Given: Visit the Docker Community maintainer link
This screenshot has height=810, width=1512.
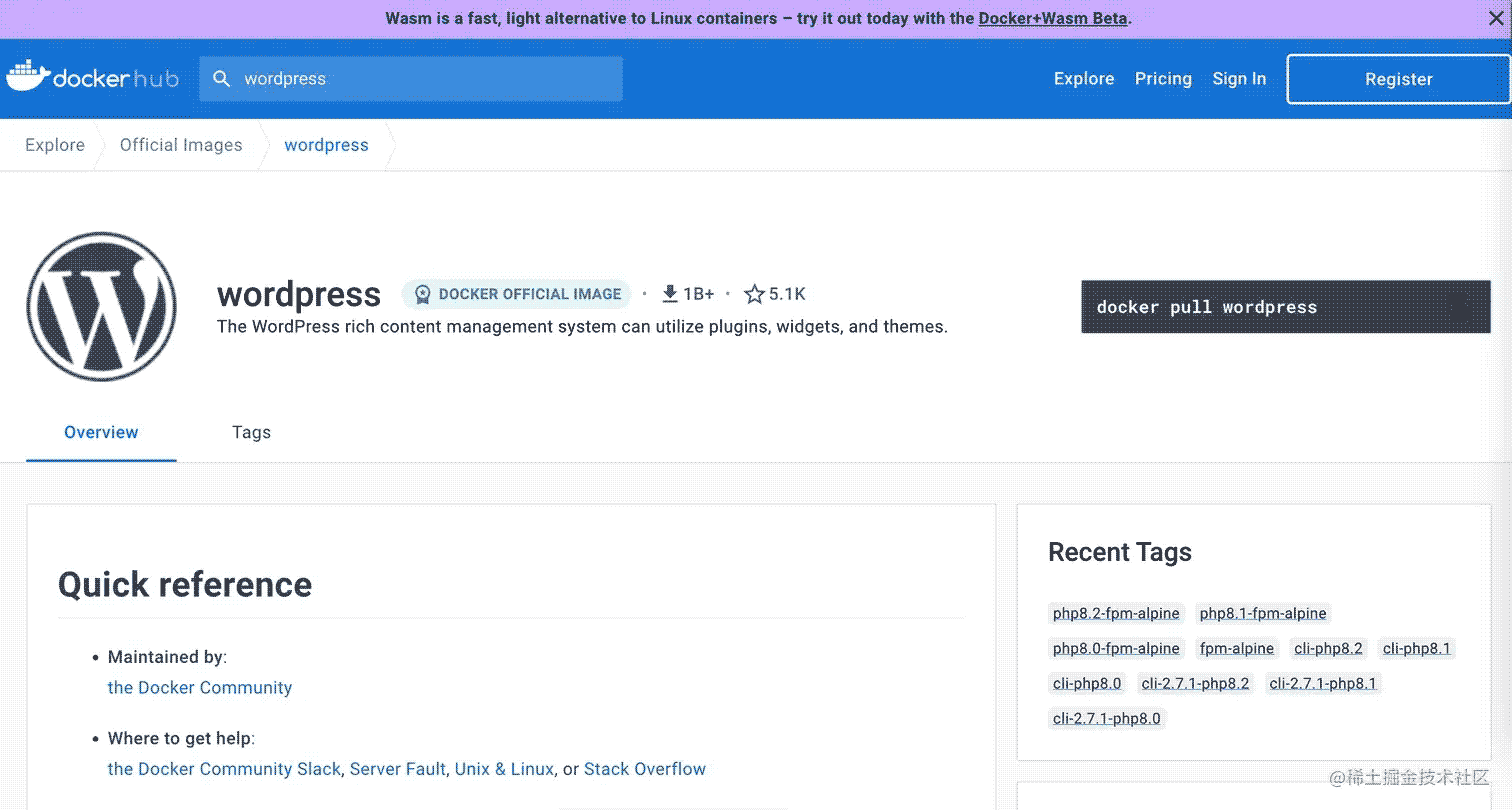Looking at the screenshot, I should (200, 688).
